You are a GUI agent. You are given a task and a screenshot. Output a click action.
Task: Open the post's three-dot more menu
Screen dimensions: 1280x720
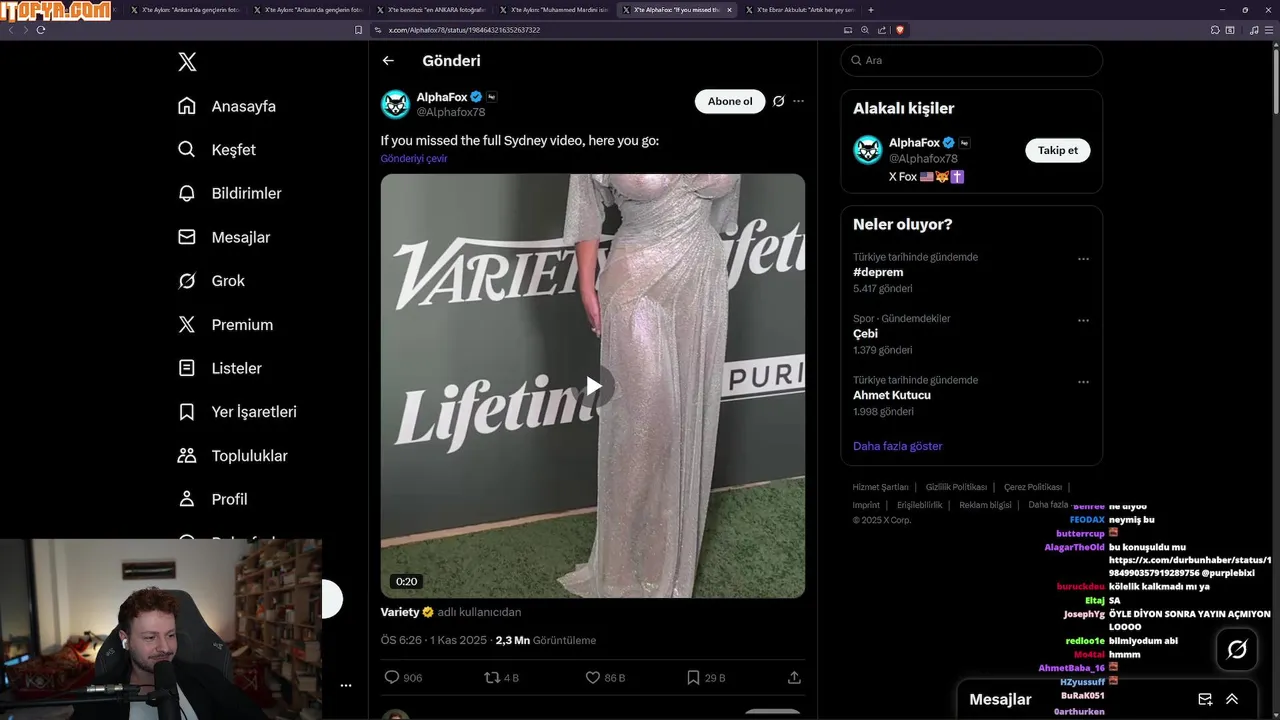click(798, 101)
